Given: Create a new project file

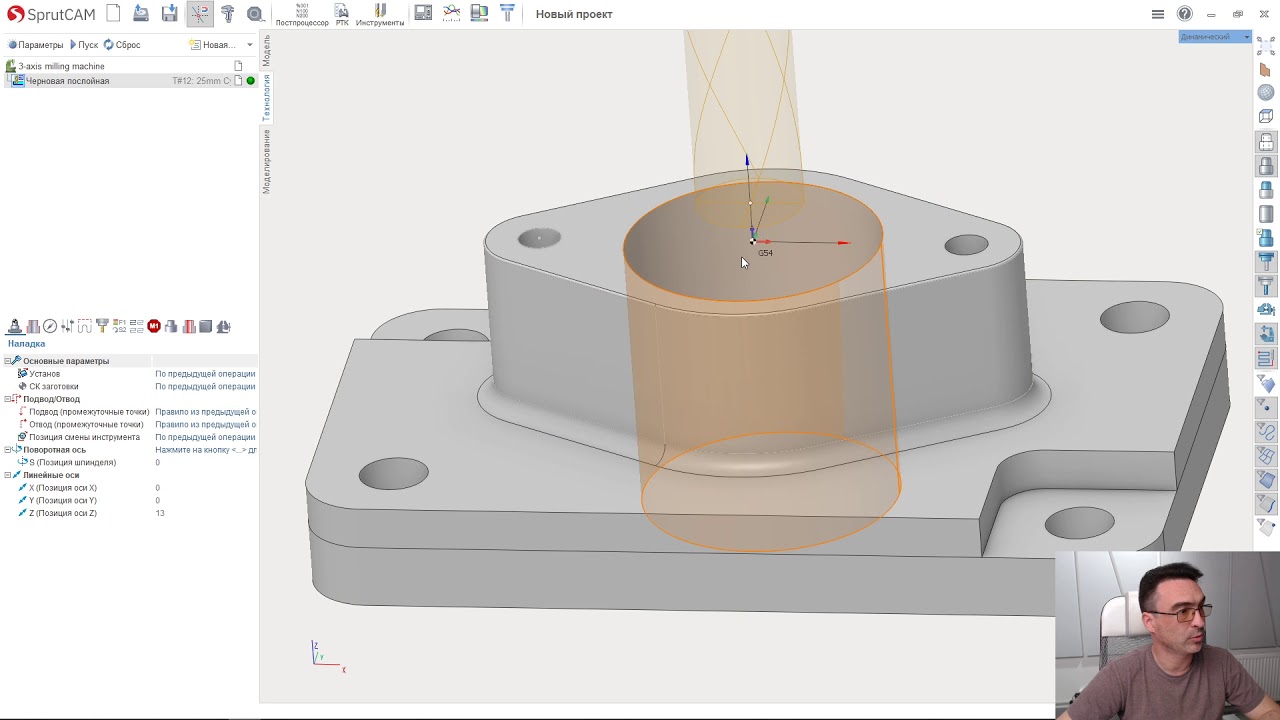Looking at the screenshot, I should coord(113,14).
